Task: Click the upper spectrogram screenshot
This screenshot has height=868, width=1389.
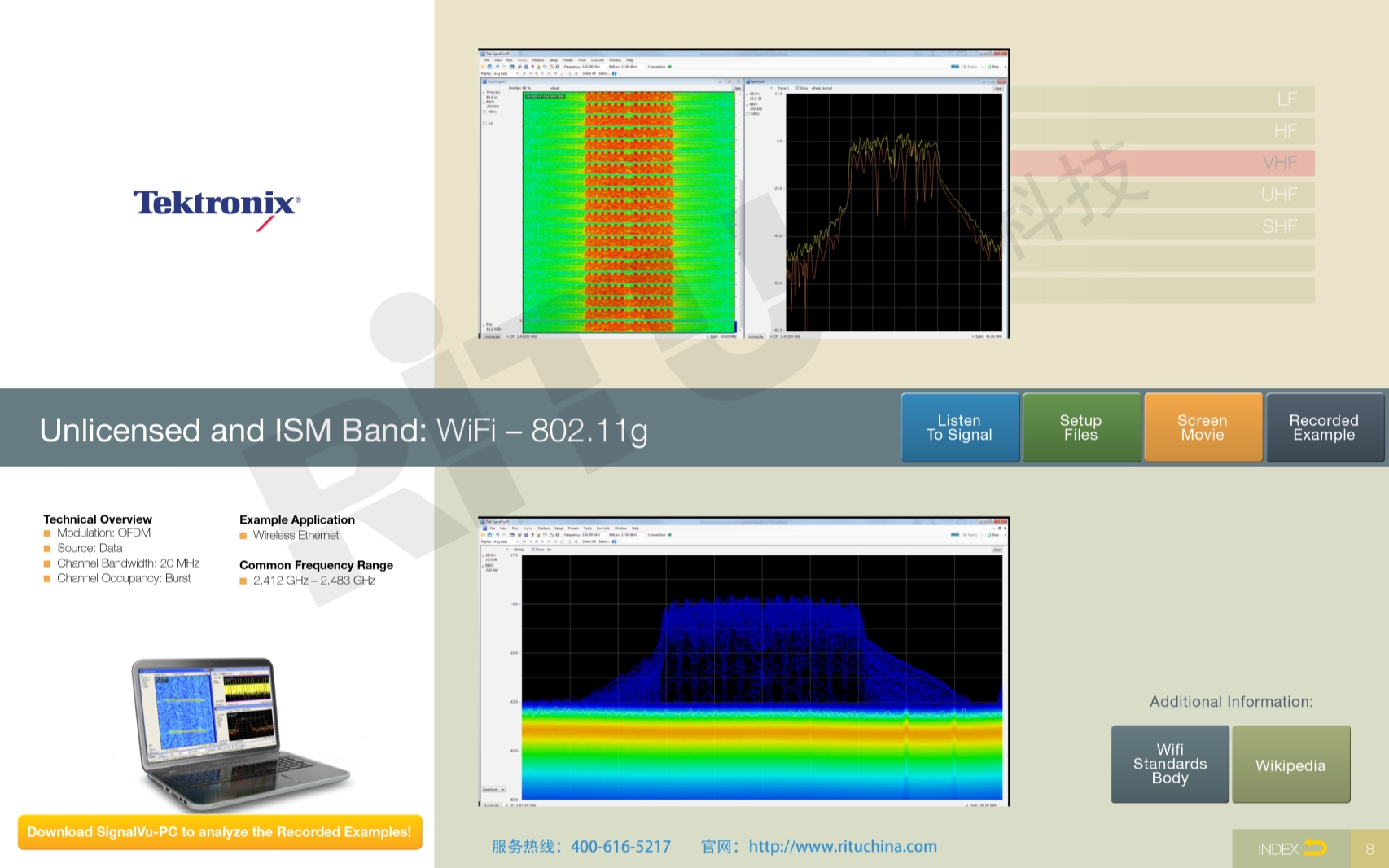Action: click(x=627, y=212)
